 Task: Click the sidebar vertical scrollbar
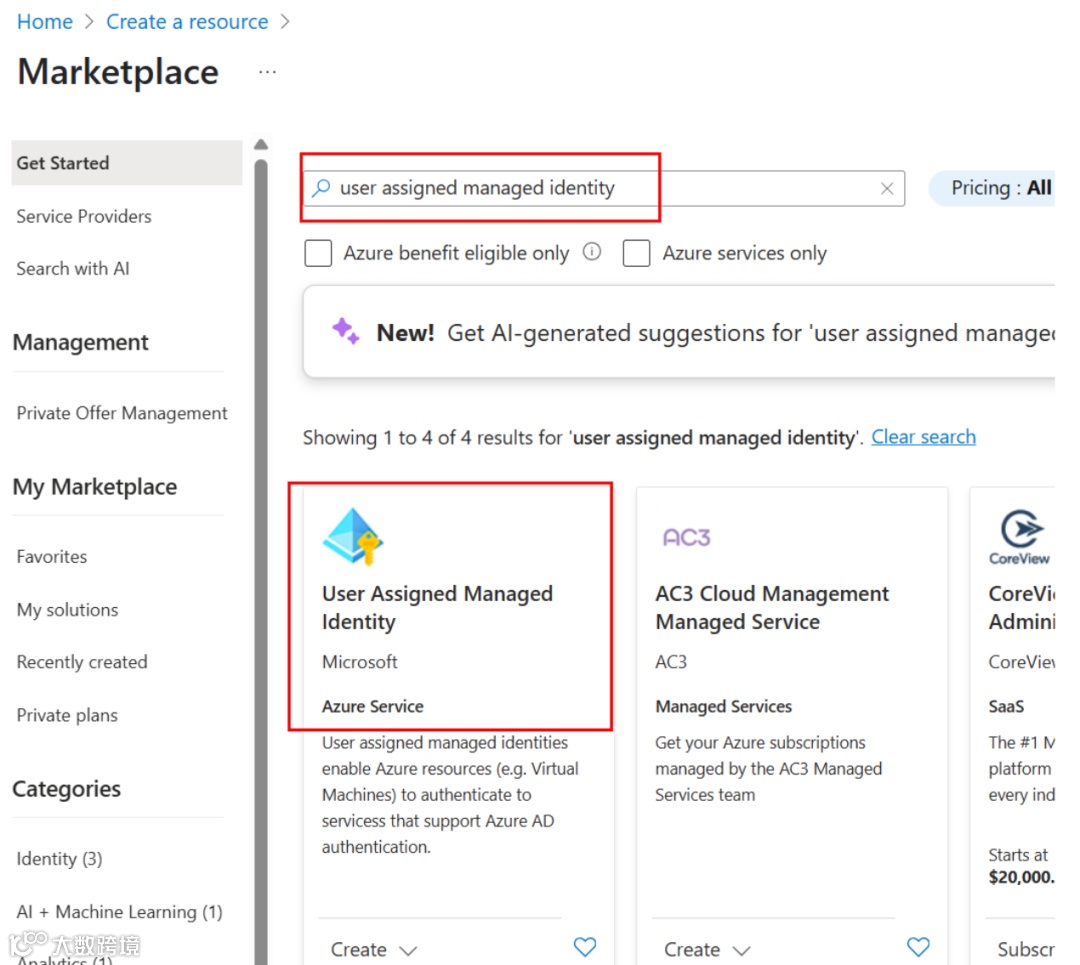(x=261, y=500)
